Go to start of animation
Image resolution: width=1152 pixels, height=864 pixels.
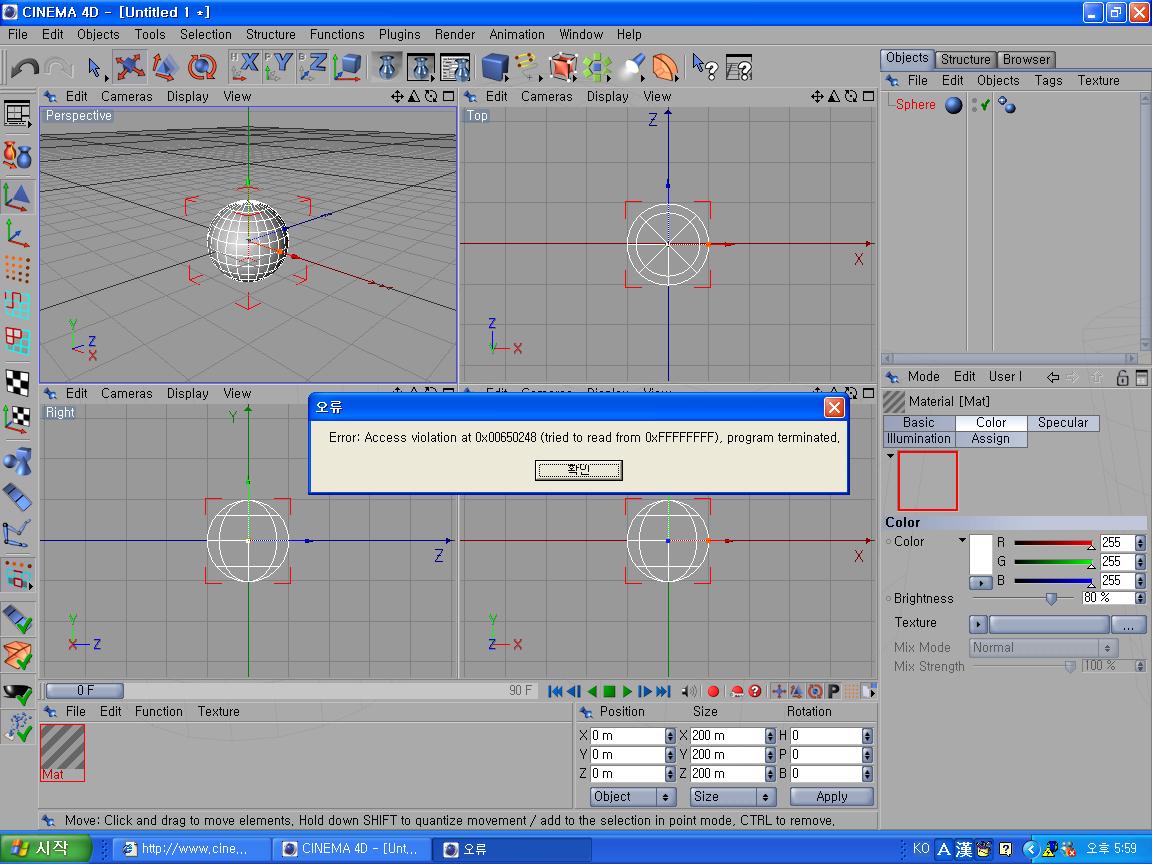tap(555, 691)
